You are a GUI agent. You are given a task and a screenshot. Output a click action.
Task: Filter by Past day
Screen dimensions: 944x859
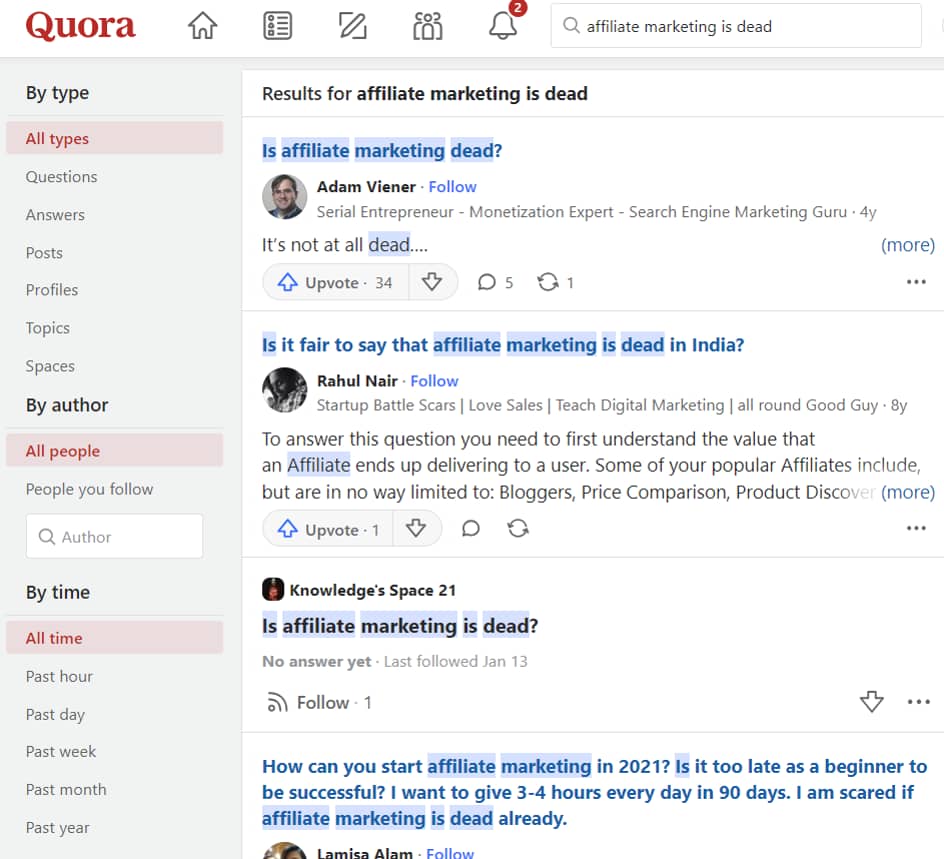click(x=55, y=714)
